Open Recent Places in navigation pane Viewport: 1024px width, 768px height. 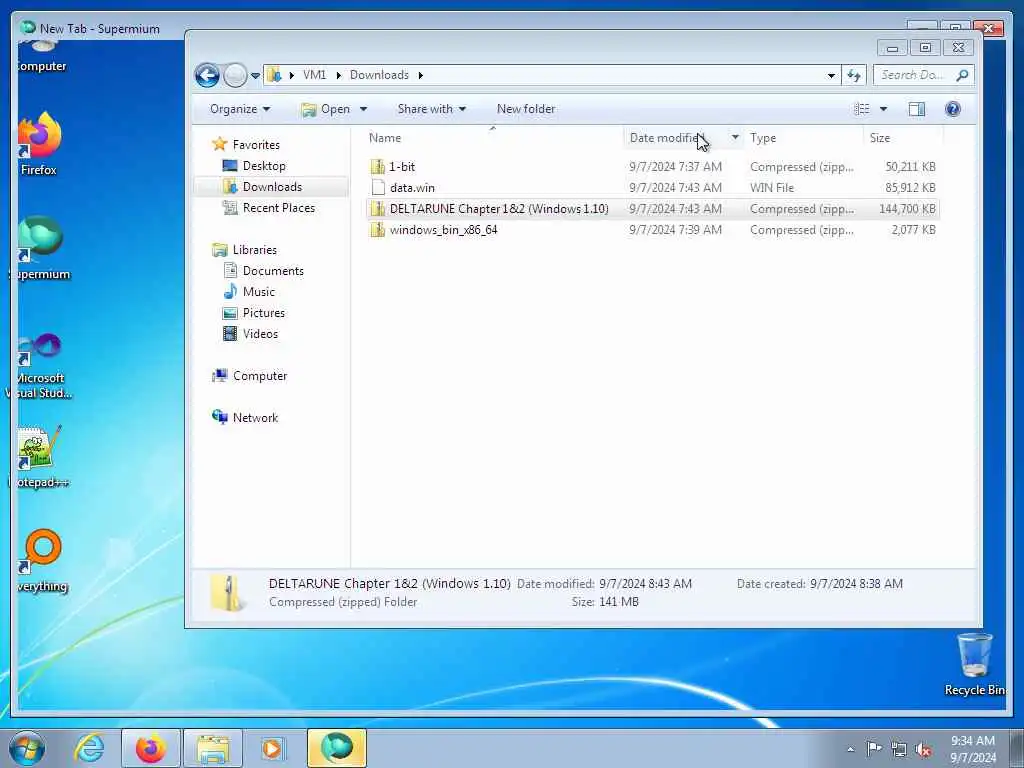279,208
